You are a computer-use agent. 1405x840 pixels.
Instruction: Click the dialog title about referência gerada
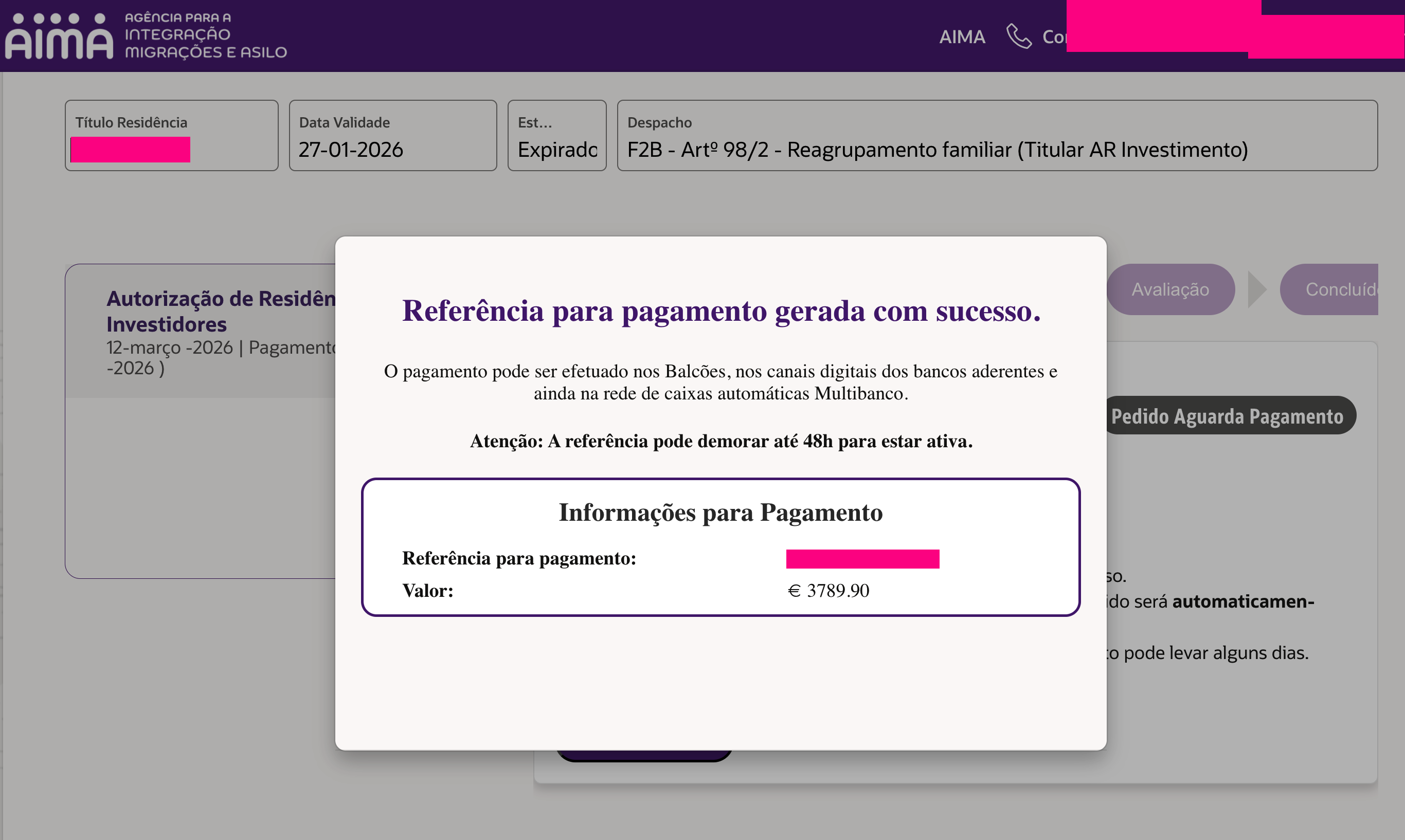tap(720, 311)
